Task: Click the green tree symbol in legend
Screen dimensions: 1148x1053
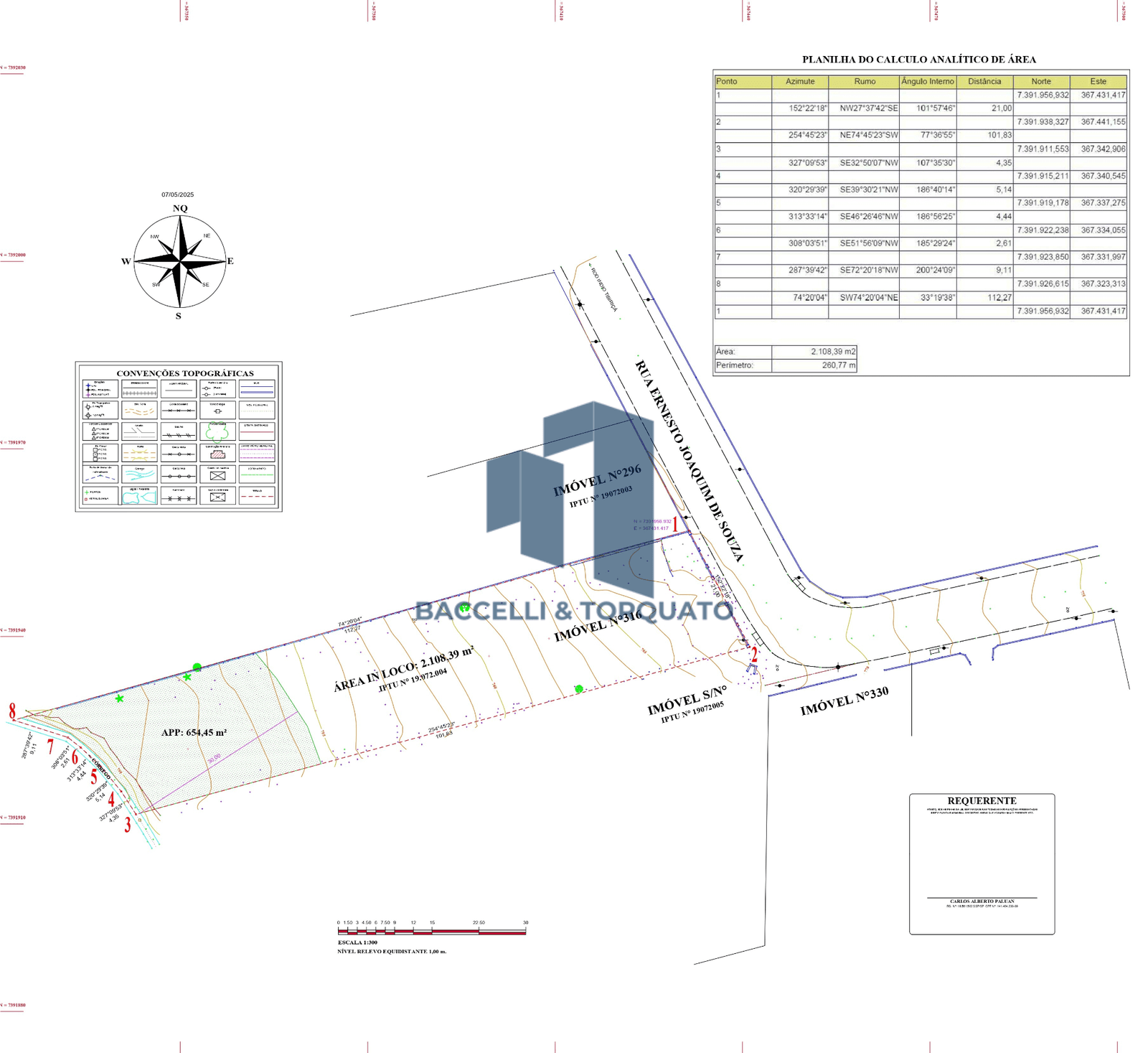Action: pyautogui.click(x=217, y=432)
